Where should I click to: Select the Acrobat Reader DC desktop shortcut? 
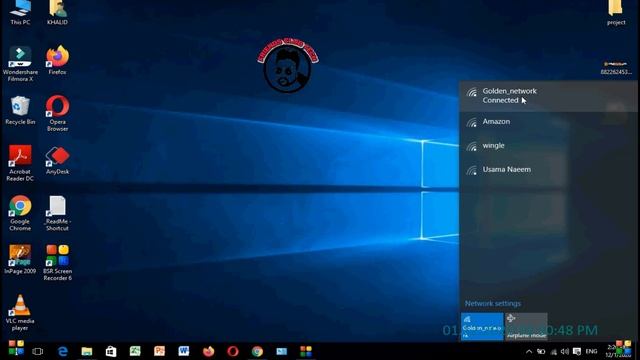point(20,163)
